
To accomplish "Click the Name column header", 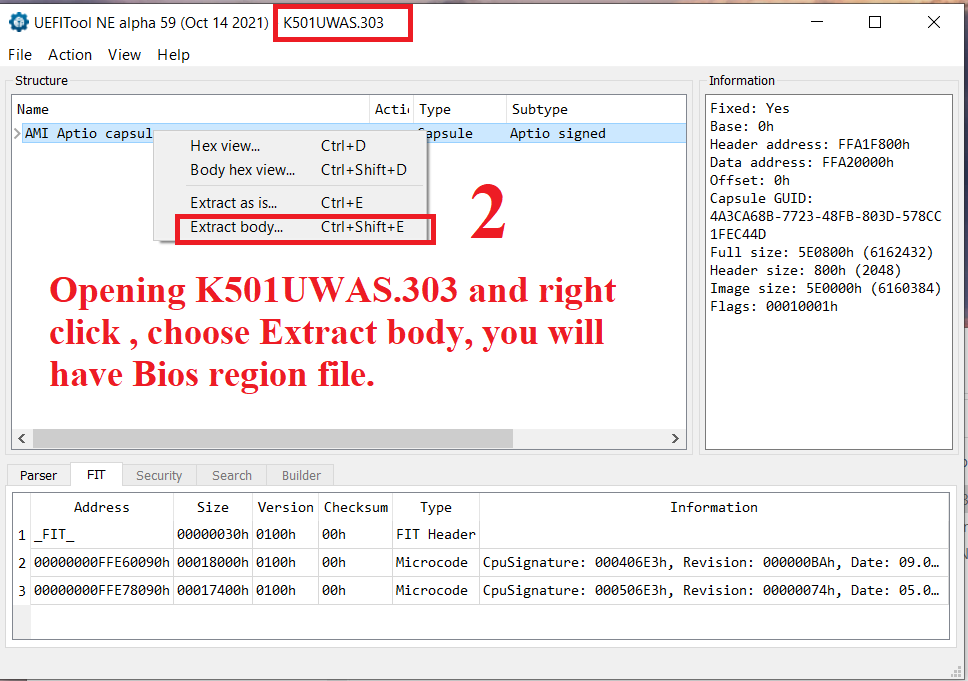I will pyautogui.click(x=191, y=109).
